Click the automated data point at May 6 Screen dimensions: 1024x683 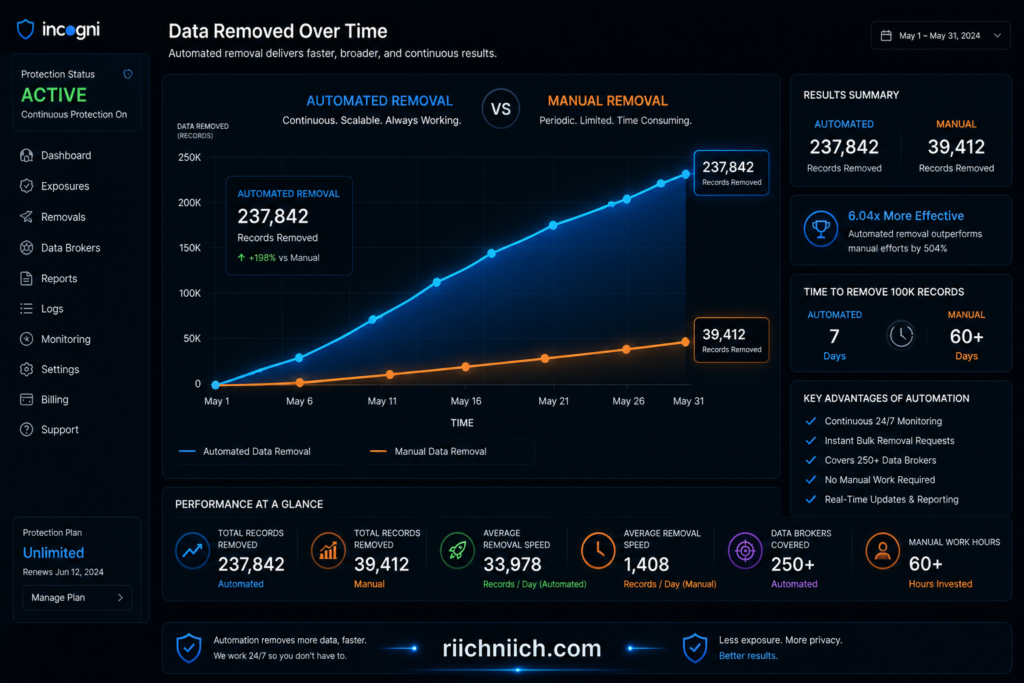coord(299,357)
